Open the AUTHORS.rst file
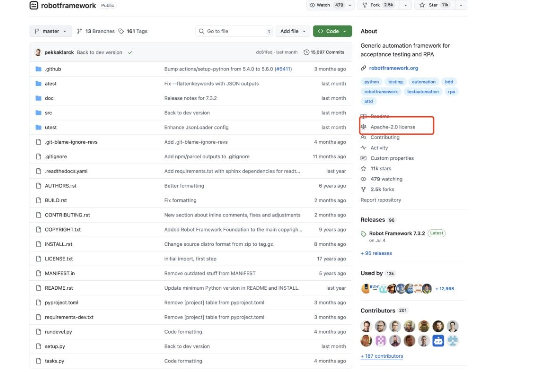Image resolution: width=540 pixels, height=372 pixels. click(61, 186)
